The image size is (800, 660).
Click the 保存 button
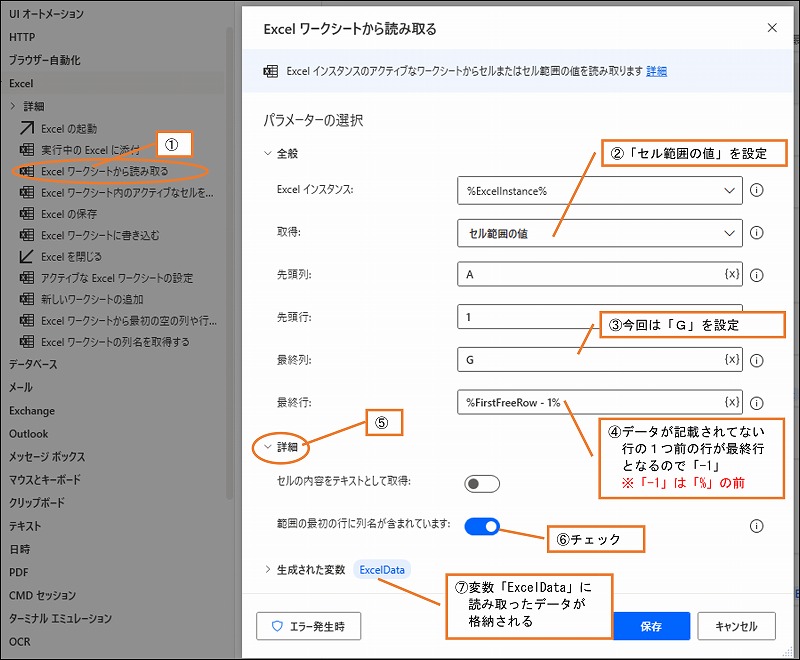click(x=652, y=626)
